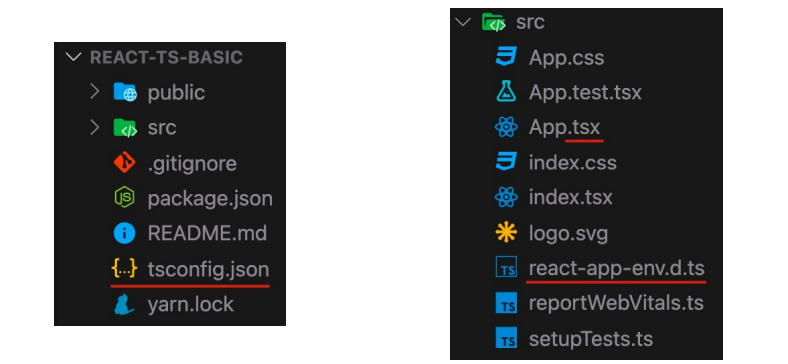Open the react-app-env.d.ts file

(617, 268)
